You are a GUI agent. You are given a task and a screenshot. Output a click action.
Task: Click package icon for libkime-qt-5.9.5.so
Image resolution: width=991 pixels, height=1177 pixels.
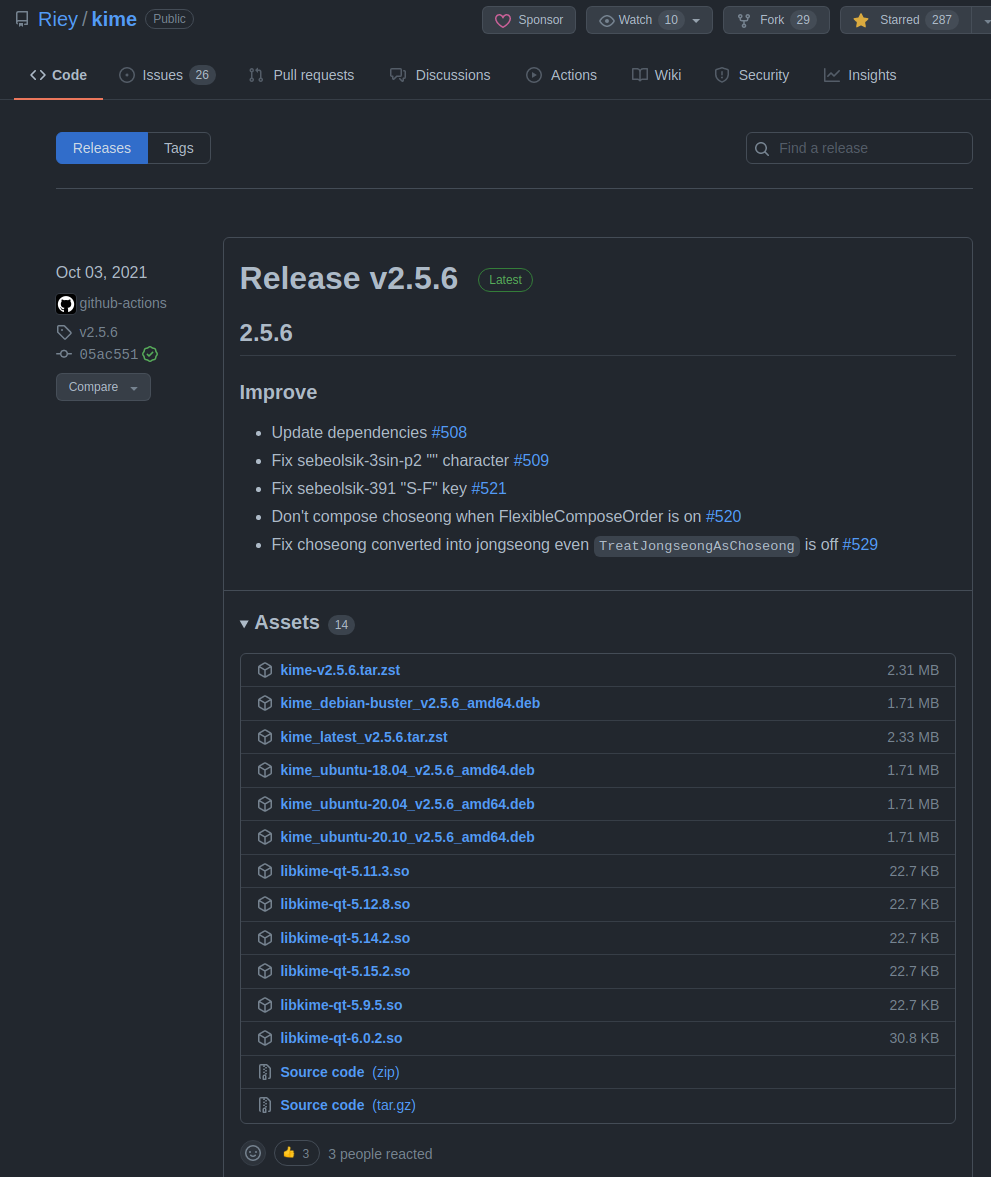(x=264, y=1005)
